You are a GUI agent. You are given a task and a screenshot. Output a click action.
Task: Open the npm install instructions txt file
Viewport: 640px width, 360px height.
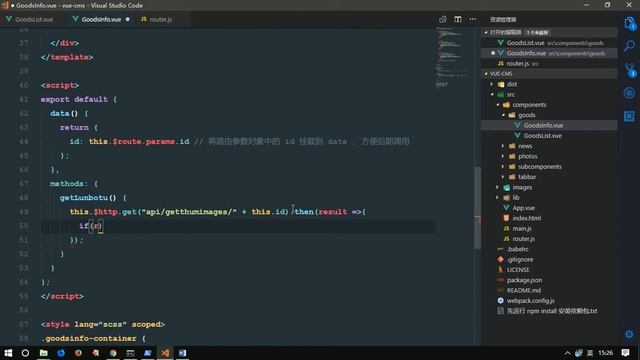click(549, 311)
